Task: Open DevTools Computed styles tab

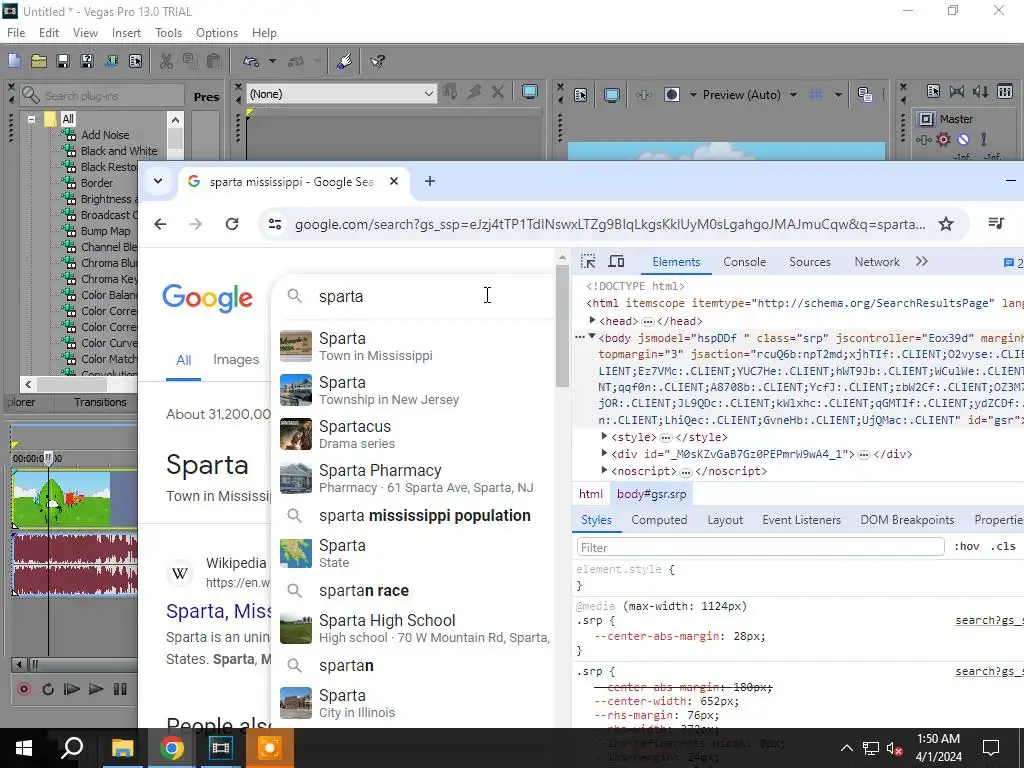Action: point(659,520)
